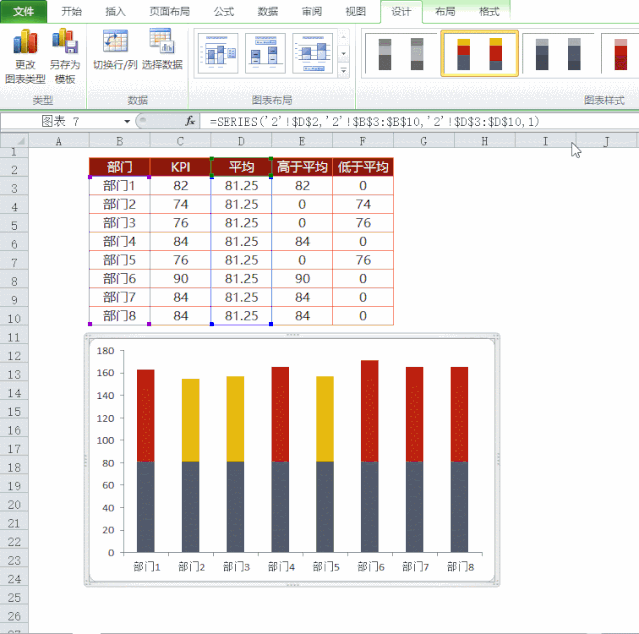Image resolution: width=639 pixels, height=634 pixels.
Task: Click the Change Chart Type icon (更改图表类型)
Action: (25, 56)
